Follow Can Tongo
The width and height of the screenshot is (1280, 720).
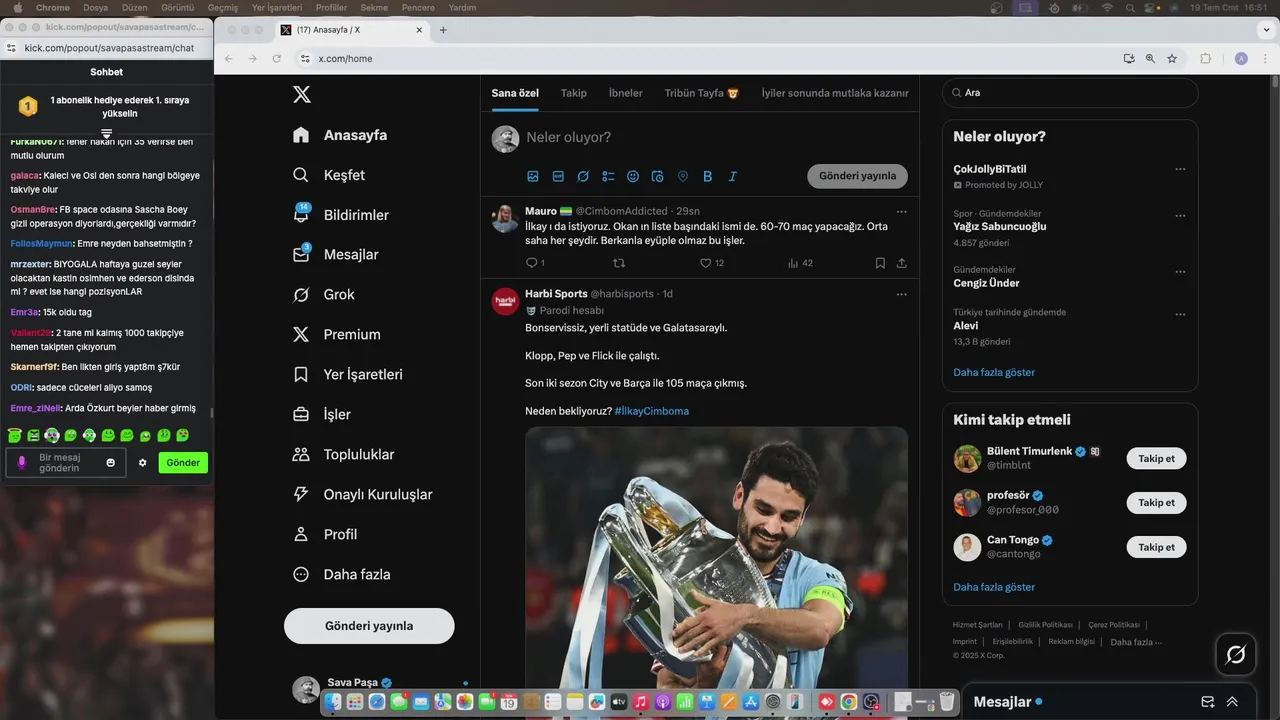point(1156,547)
